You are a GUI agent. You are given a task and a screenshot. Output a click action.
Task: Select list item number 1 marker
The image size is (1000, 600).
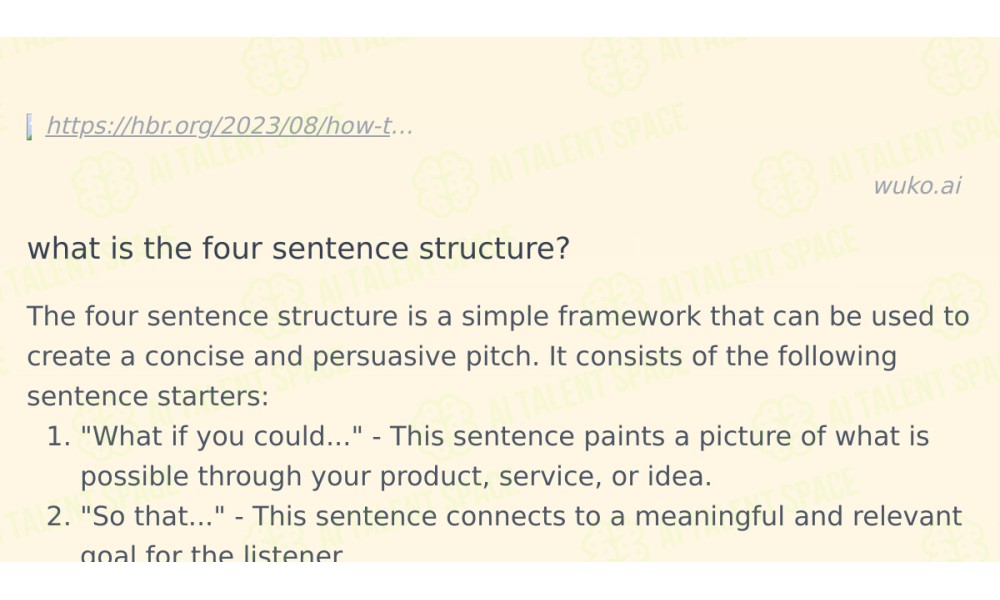58,437
